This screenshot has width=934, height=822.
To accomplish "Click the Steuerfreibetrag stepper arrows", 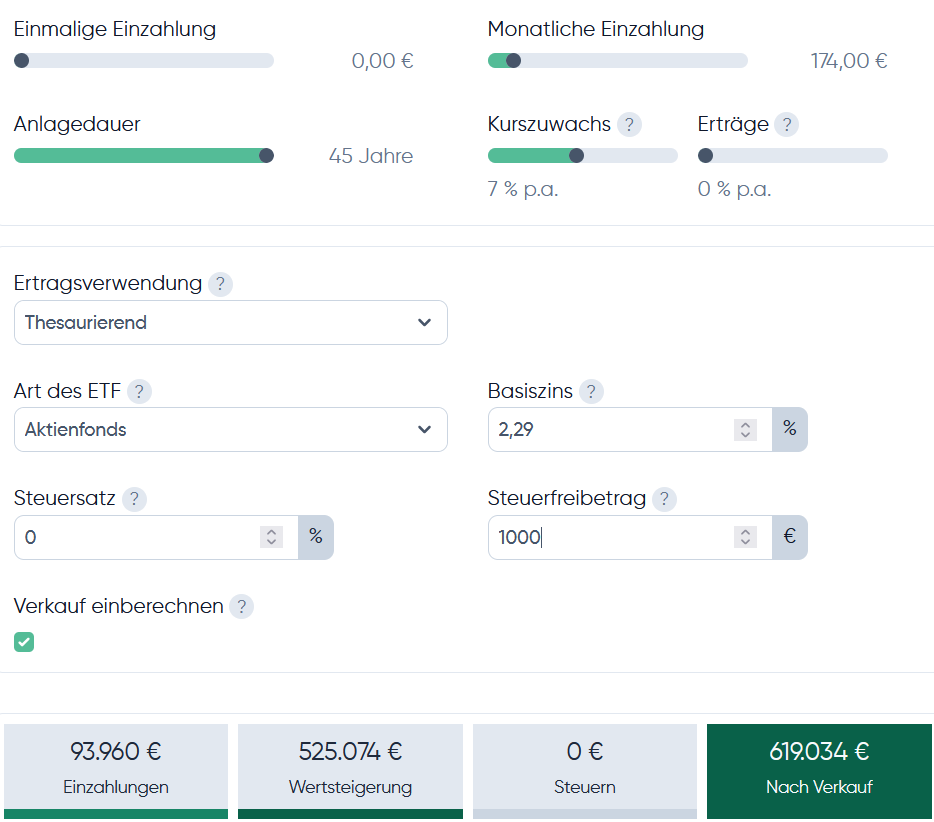I will (x=745, y=537).
